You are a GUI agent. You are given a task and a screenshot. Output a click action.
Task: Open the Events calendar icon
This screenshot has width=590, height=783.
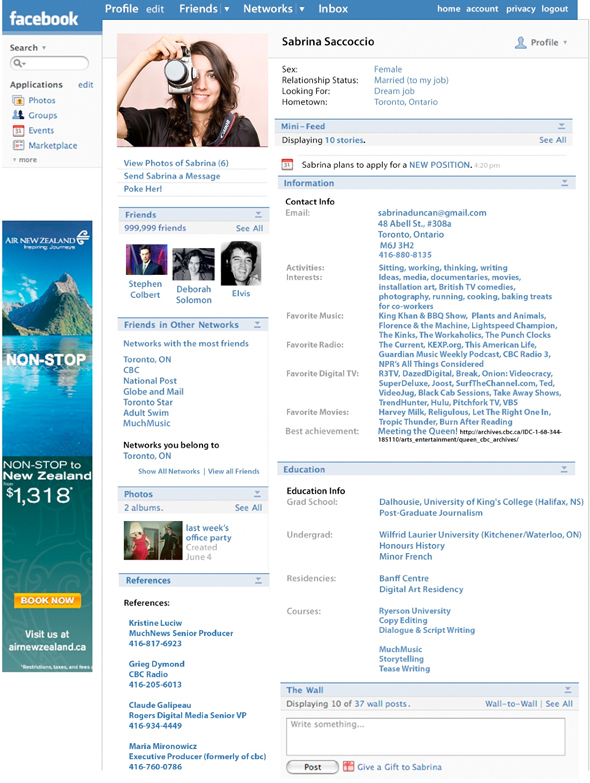click(x=18, y=130)
